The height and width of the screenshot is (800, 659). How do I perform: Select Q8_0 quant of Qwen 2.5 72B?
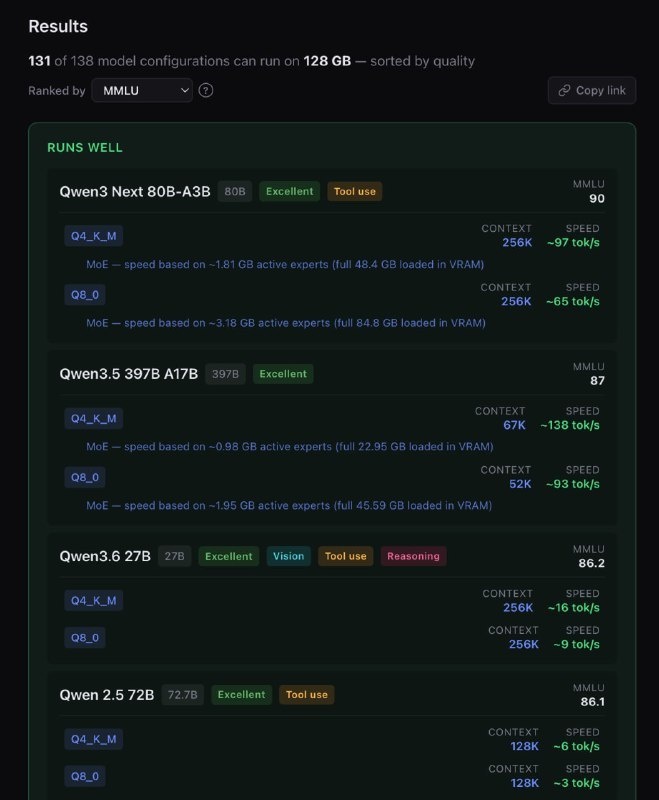(85, 776)
